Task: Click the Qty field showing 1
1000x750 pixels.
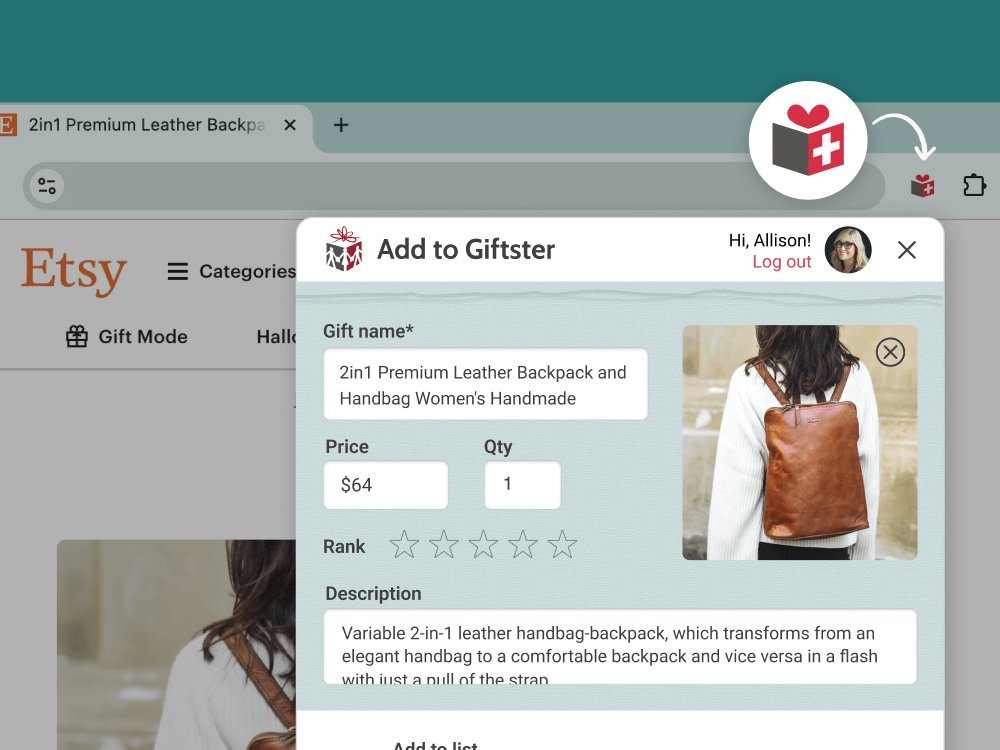Action: click(x=522, y=485)
